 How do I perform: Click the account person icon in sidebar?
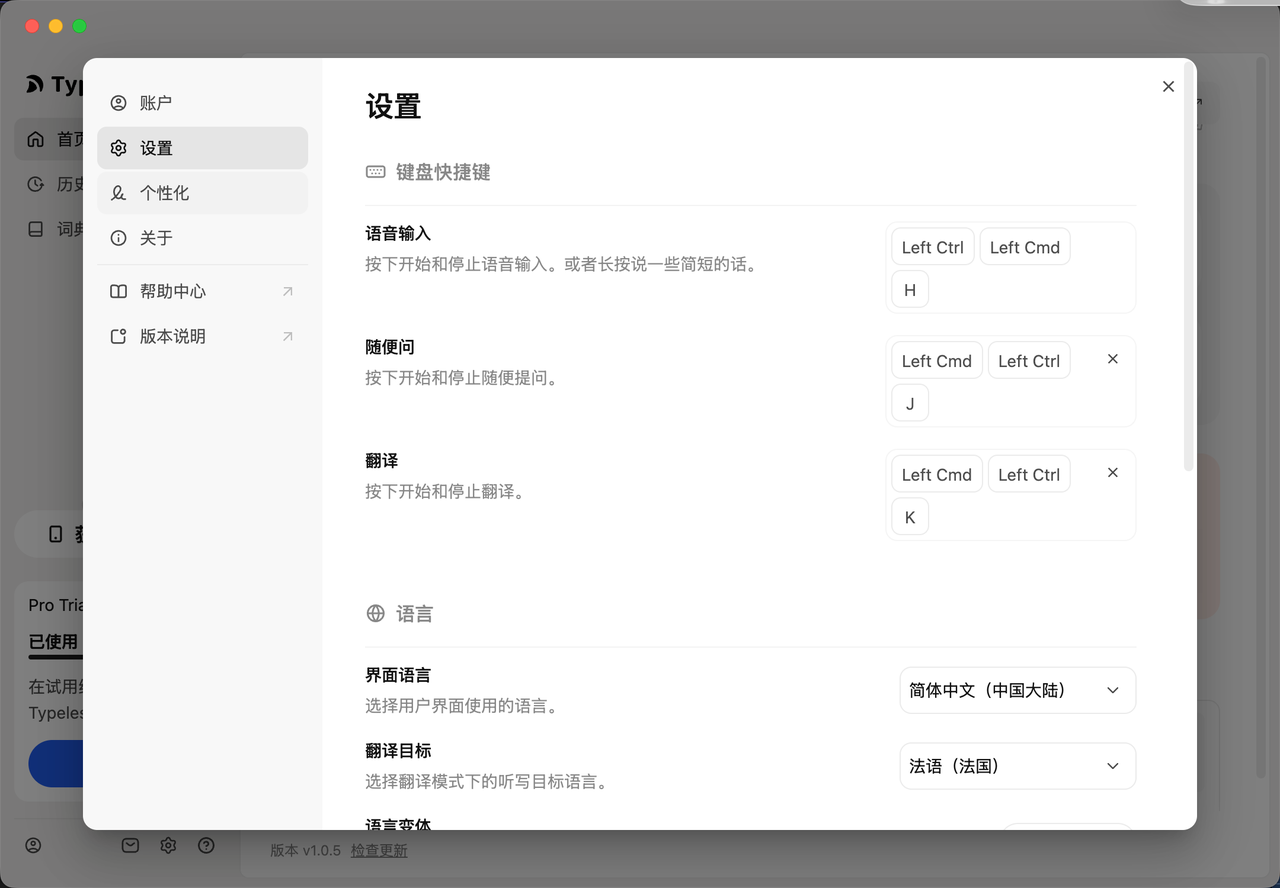[119, 103]
